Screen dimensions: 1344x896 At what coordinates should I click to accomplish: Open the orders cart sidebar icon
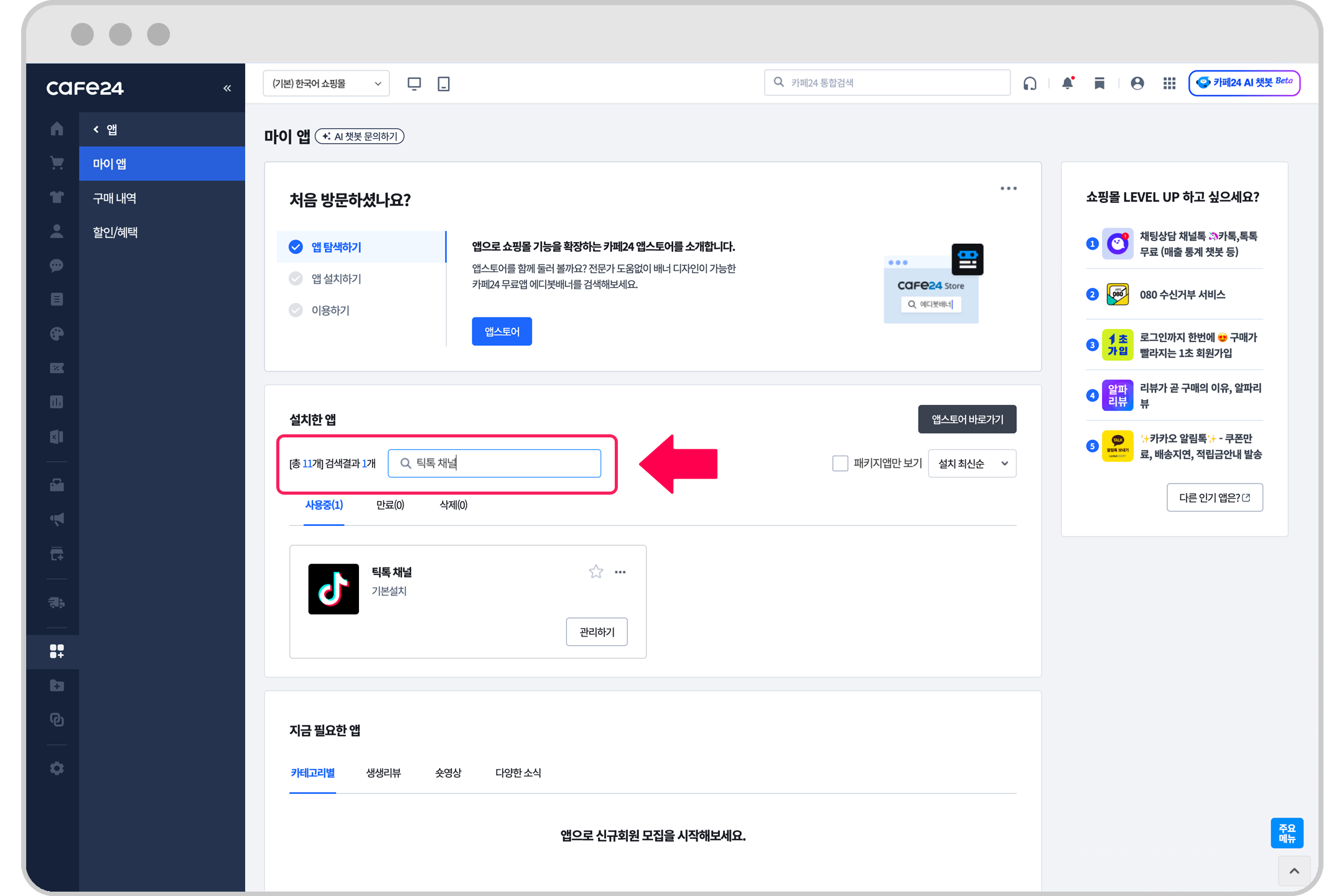pos(57,163)
